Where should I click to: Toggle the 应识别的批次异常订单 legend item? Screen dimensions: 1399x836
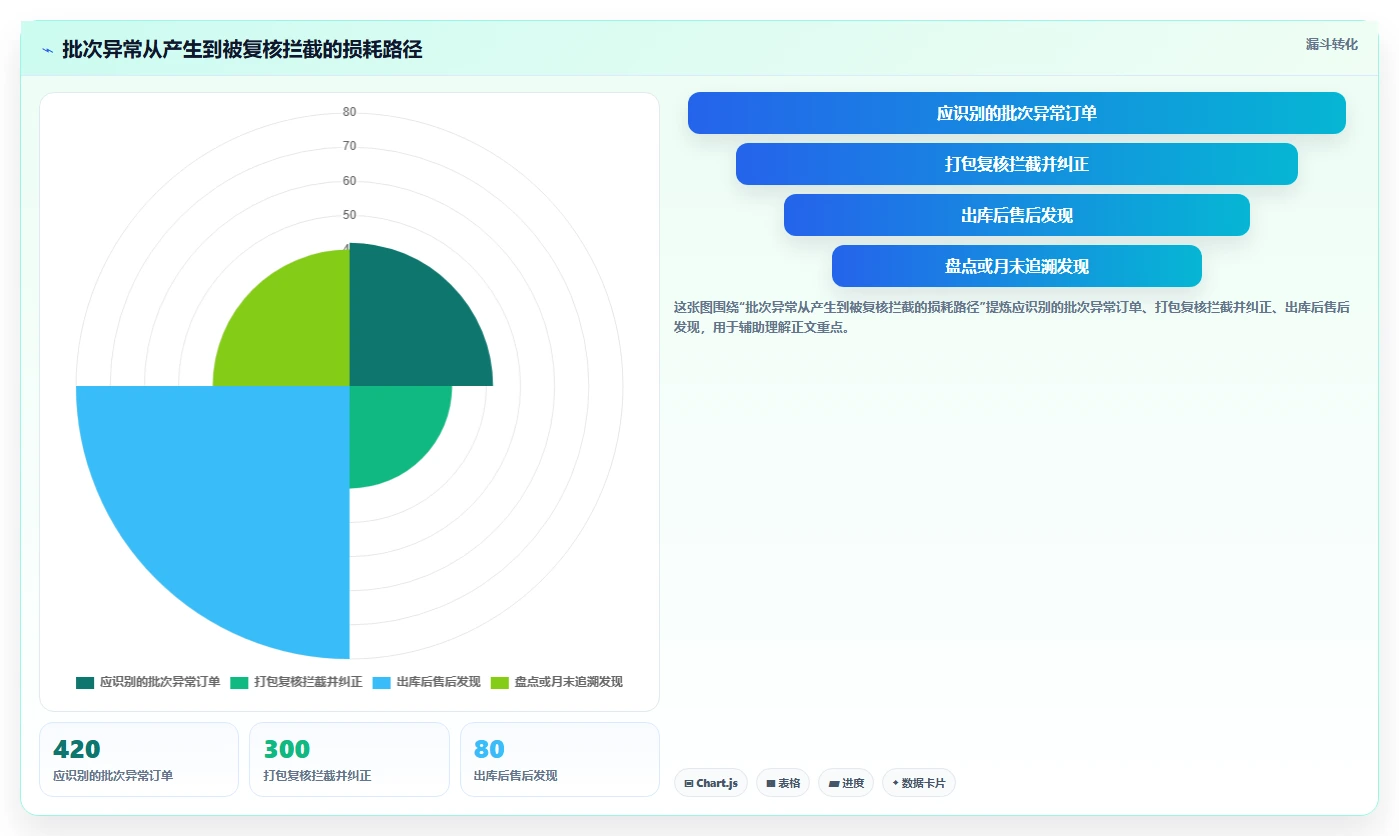148,682
